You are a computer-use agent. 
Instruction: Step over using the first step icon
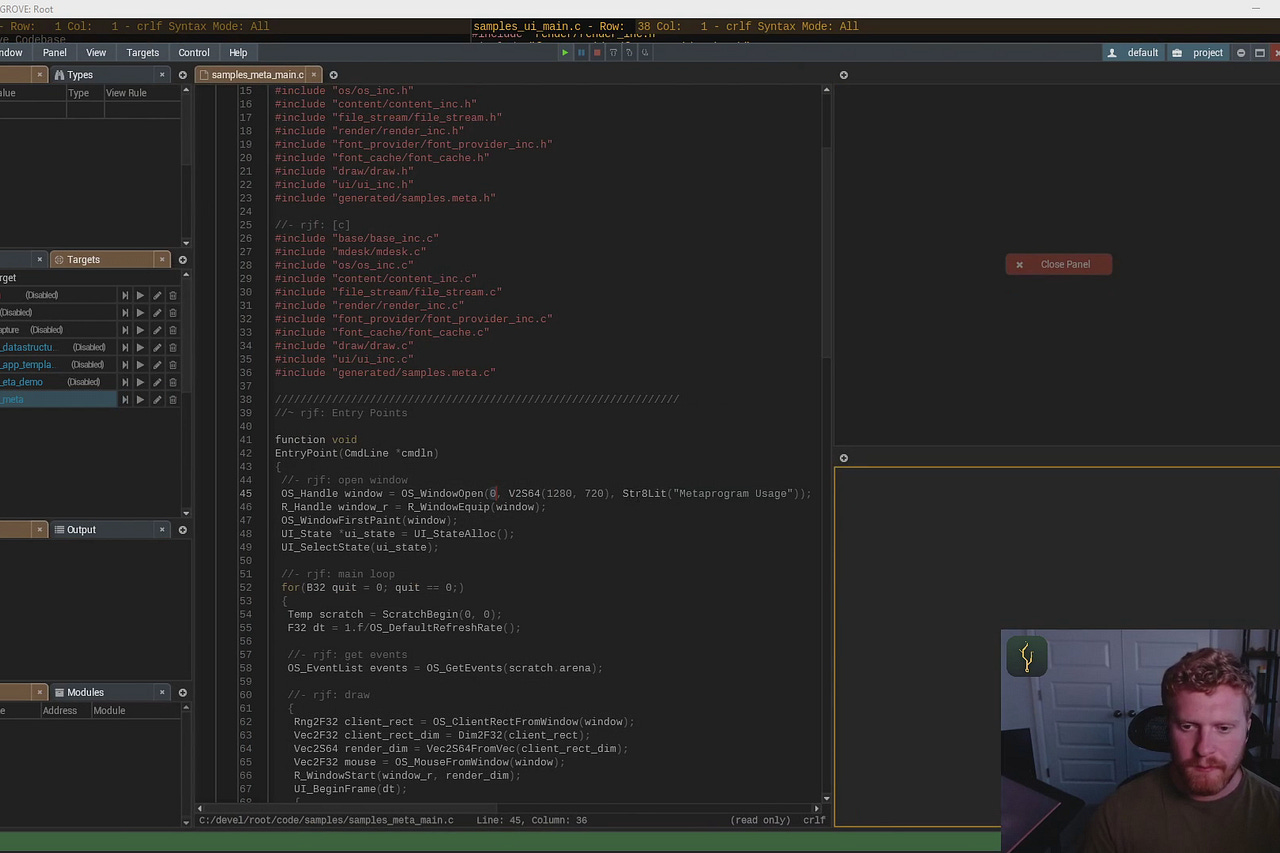point(613,52)
